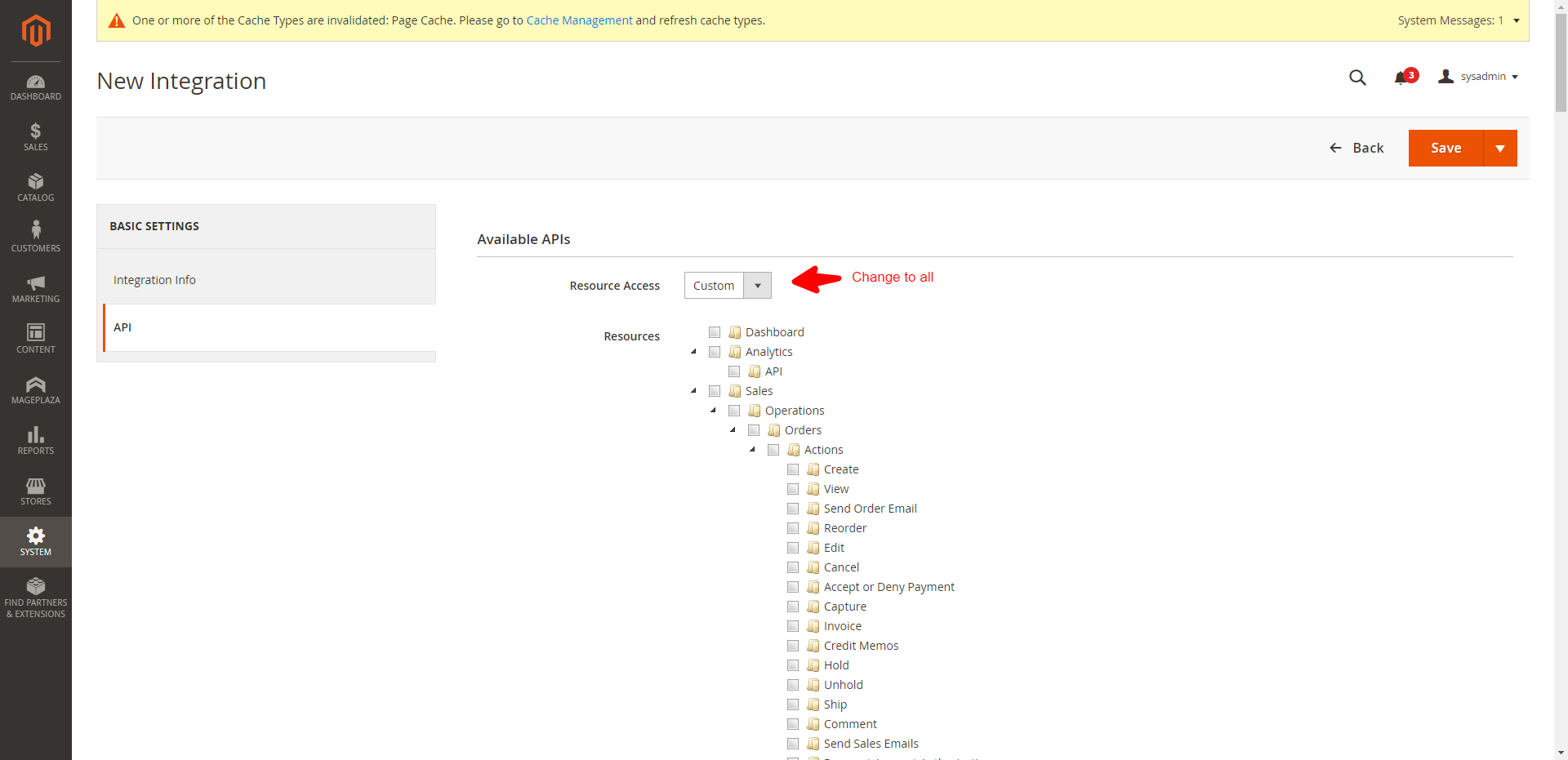Click the Magento logo icon
Screen dimensions: 1568x760
[36, 31]
